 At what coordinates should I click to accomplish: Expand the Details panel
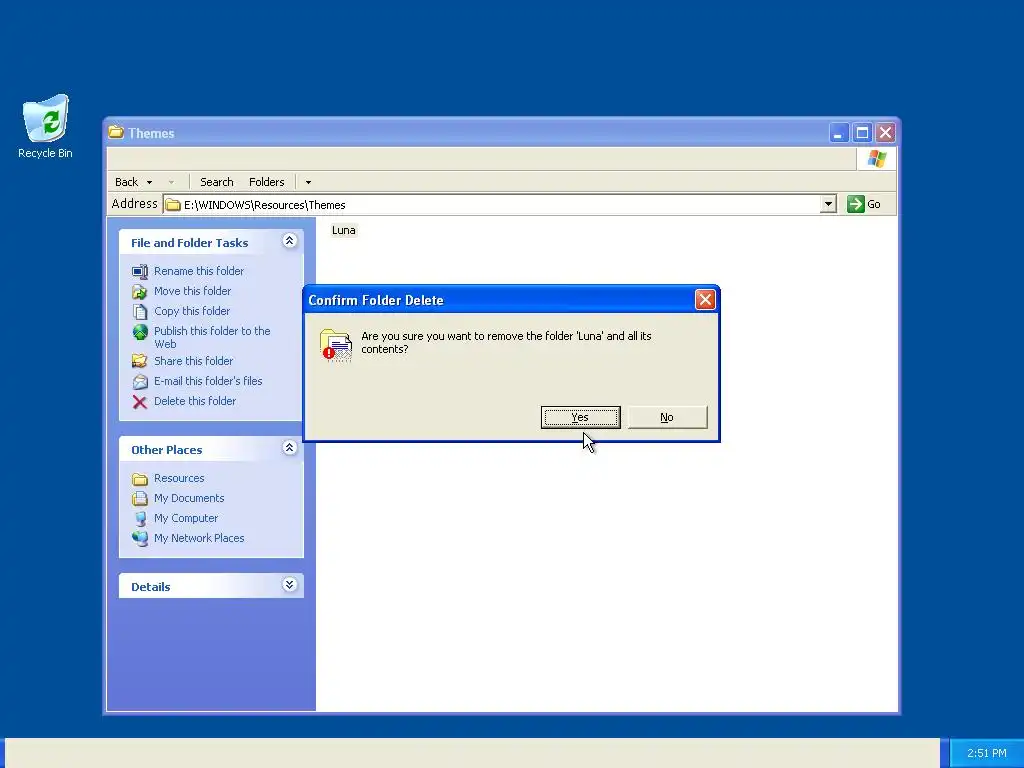tap(289, 584)
